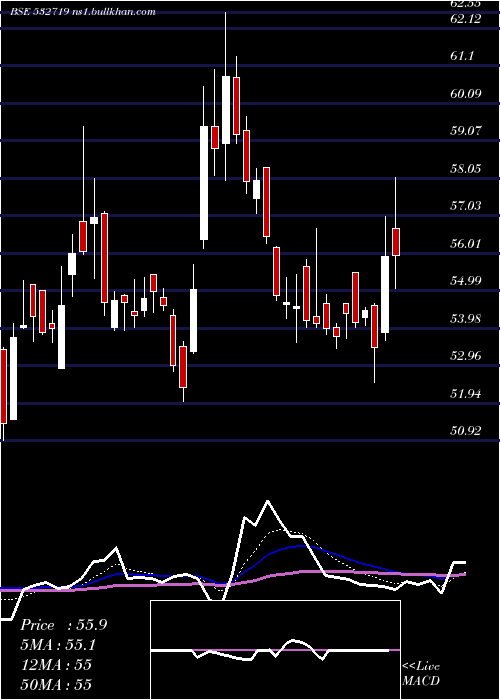
Task: Select the 62.12 price axis label
Action: pyautogui.click(x=466, y=19)
